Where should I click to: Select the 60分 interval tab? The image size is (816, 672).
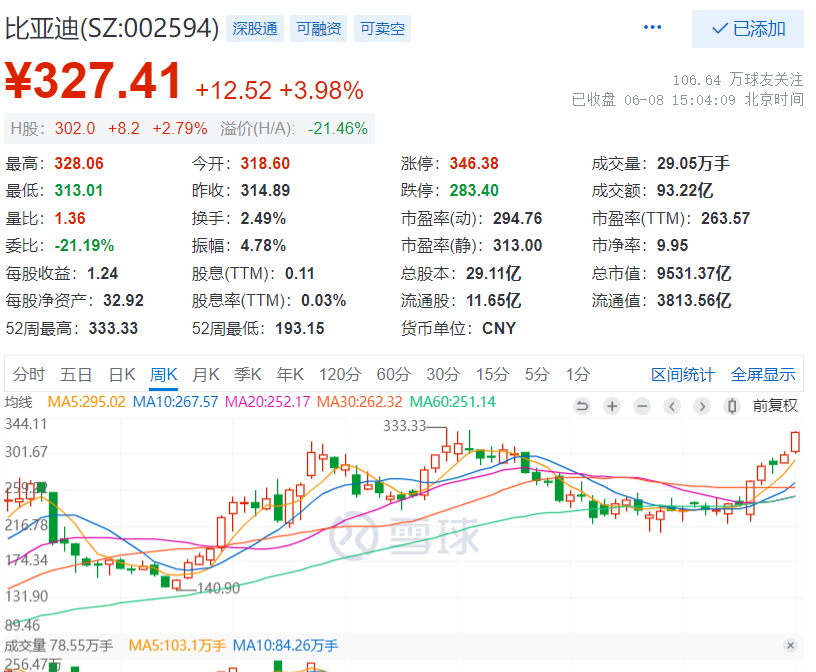tap(393, 375)
